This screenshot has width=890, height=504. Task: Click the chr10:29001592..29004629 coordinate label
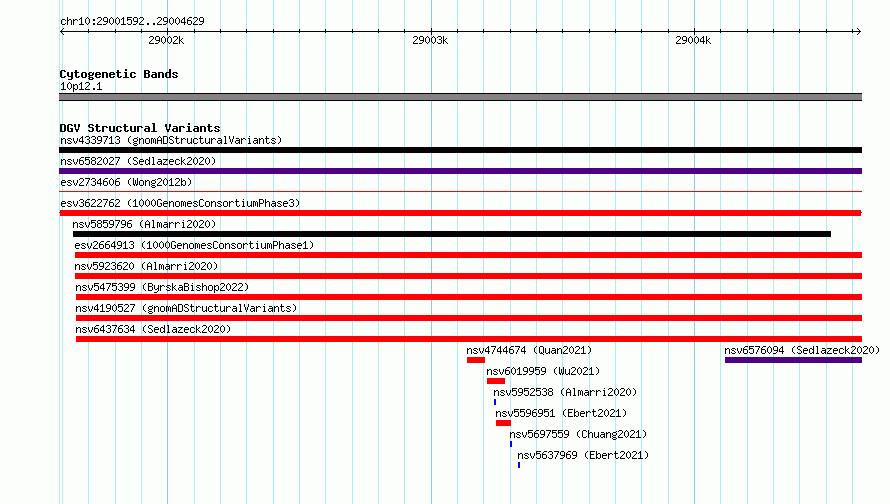132,21
